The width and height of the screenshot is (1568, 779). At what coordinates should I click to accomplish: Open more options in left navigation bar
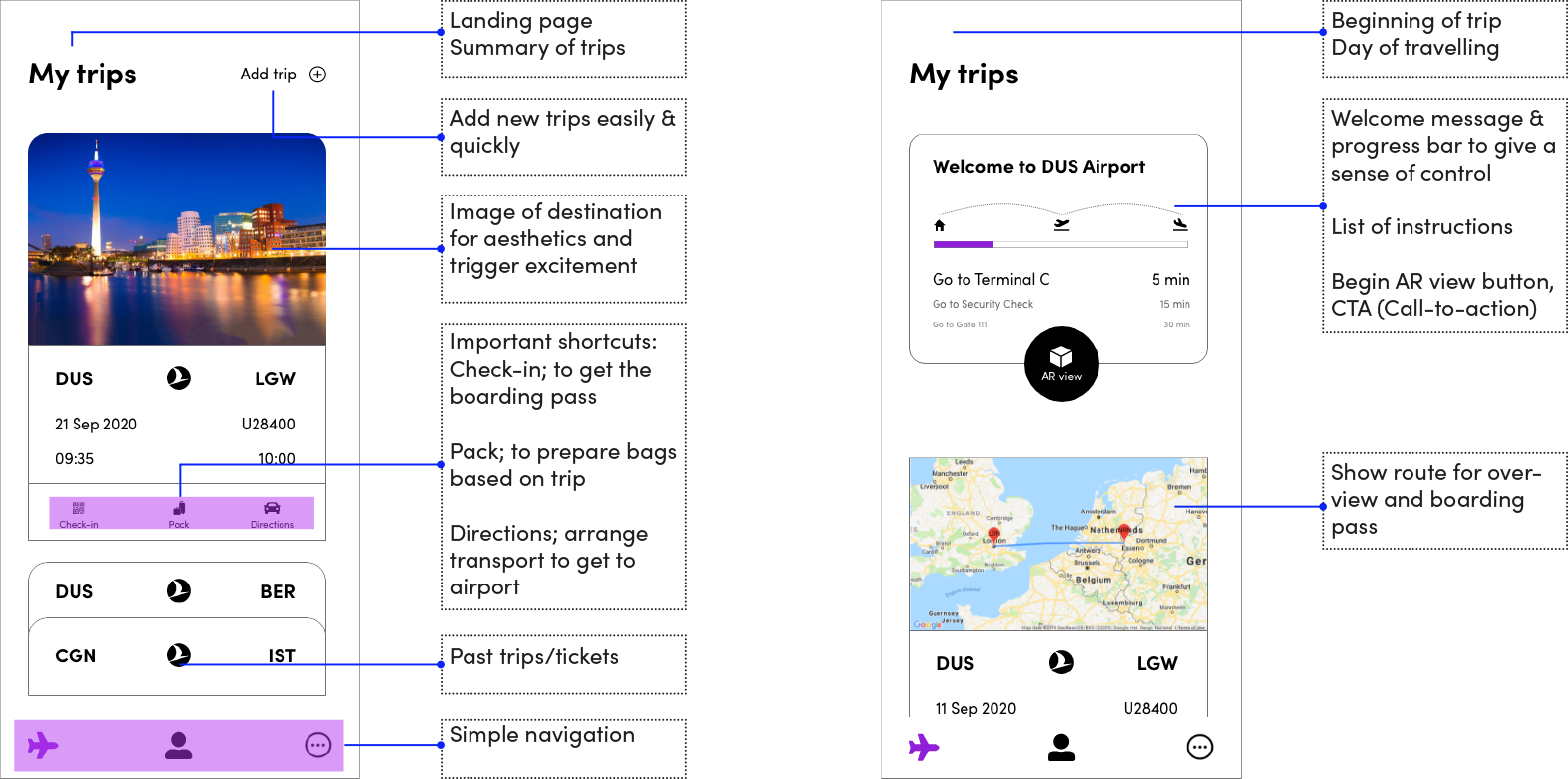point(318,745)
